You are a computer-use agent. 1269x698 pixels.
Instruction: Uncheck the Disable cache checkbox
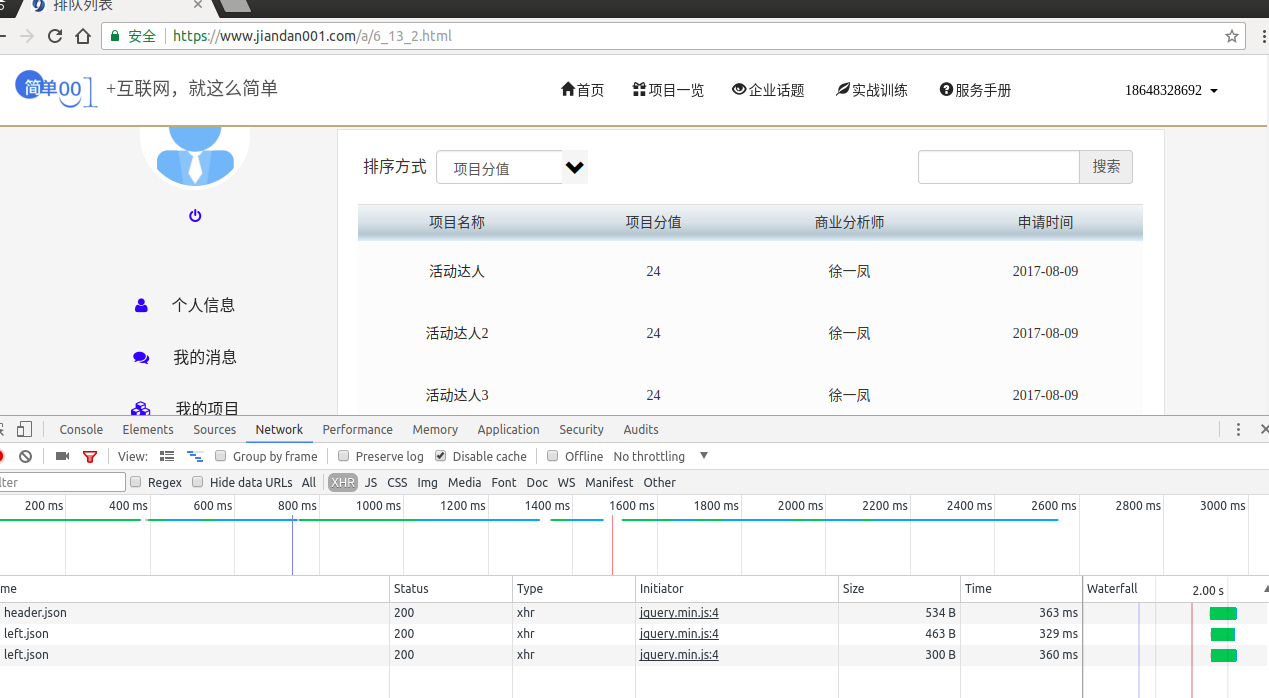coord(440,456)
